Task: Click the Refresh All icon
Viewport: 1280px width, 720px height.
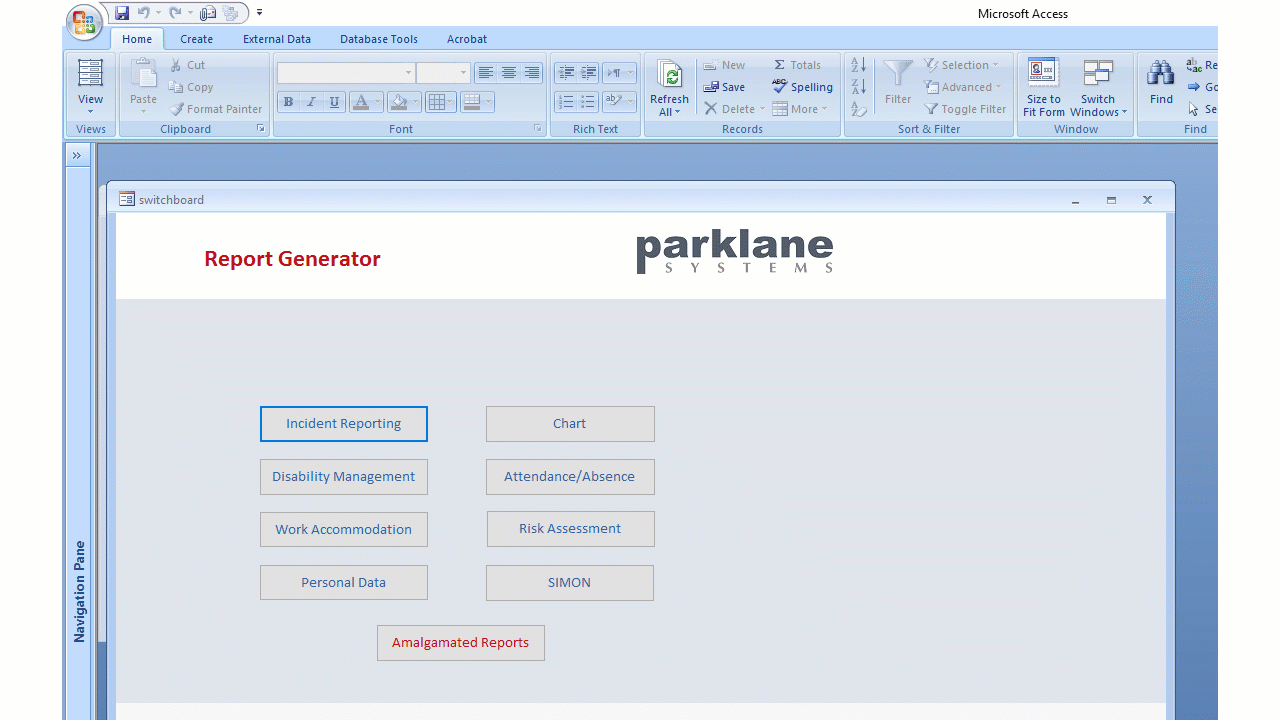Action: [x=669, y=76]
